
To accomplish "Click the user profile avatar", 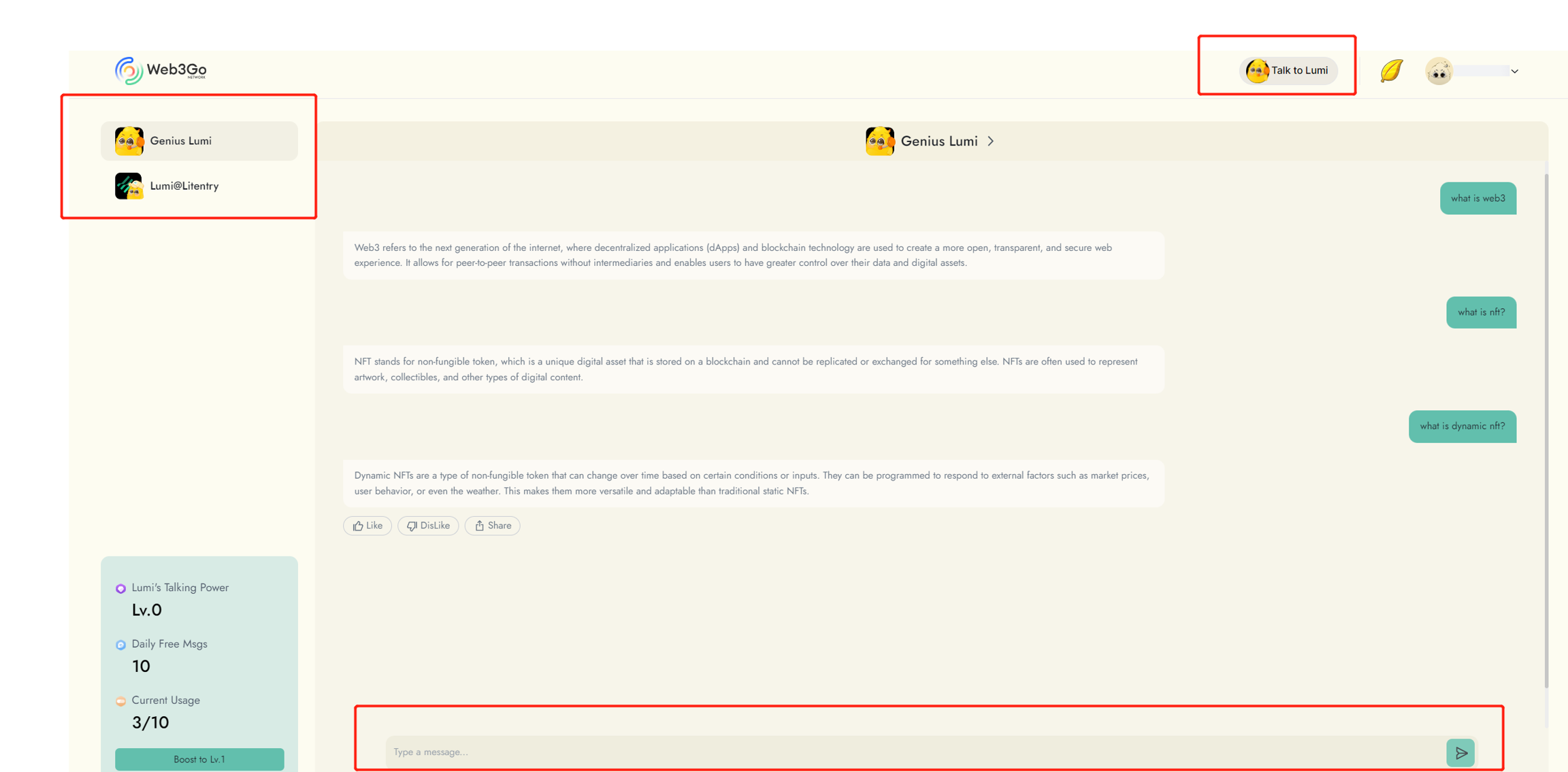I will point(1439,71).
